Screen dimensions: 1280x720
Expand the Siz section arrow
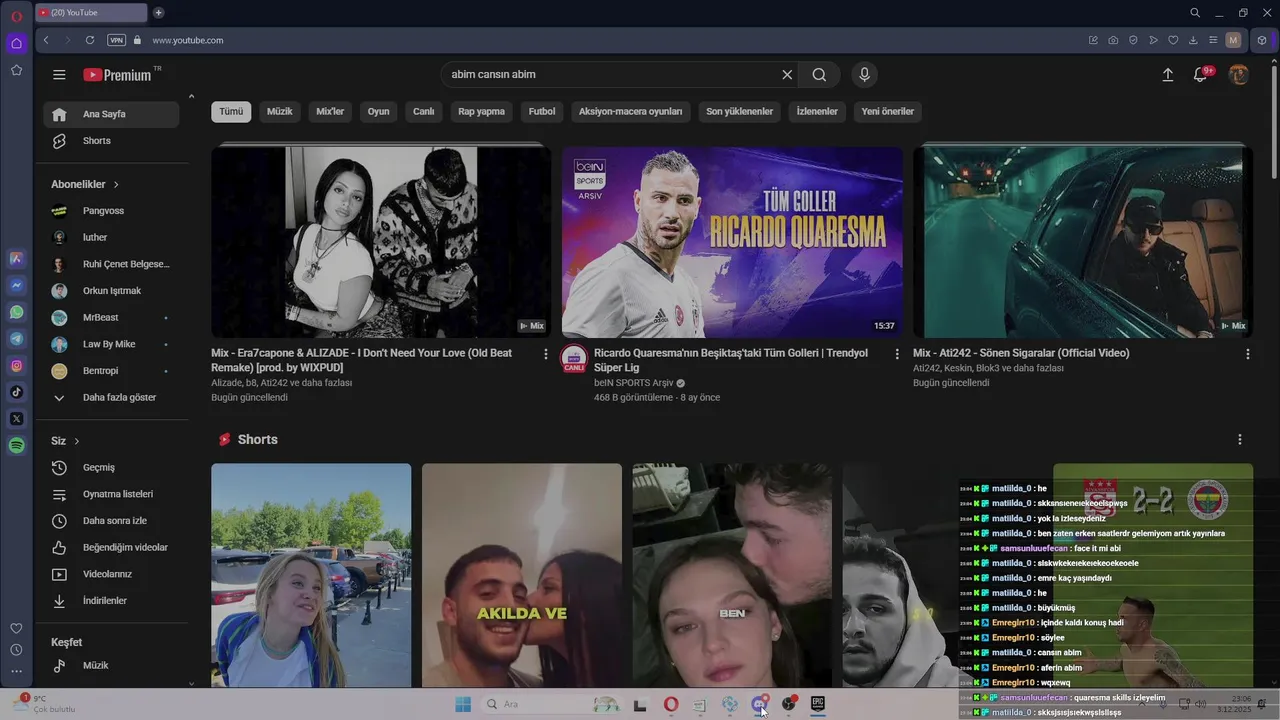(x=76, y=441)
